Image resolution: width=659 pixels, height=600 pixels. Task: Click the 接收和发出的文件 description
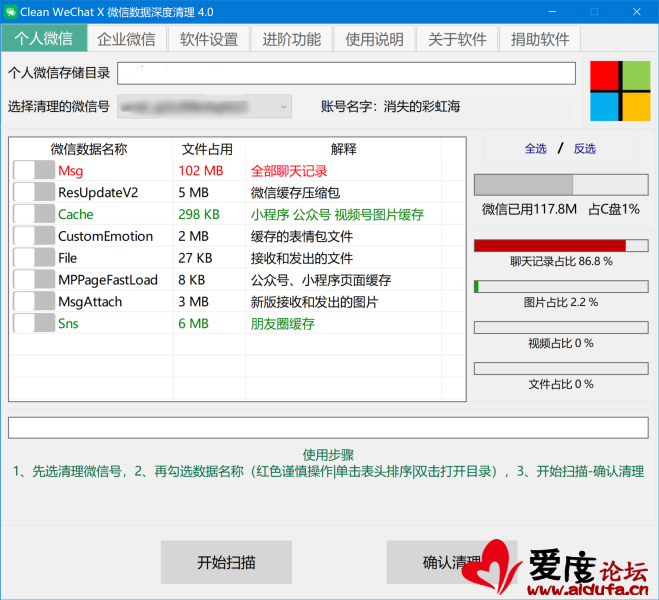[x=302, y=258]
